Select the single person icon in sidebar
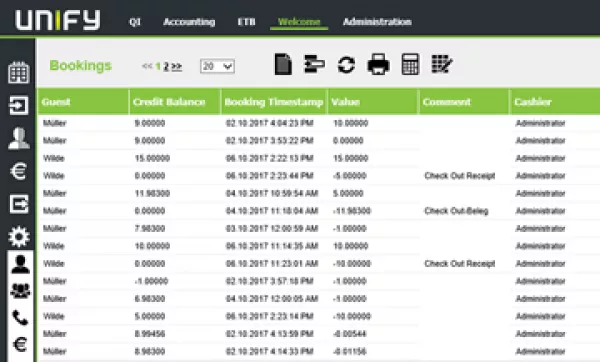This screenshot has height=362, width=600. [20, 264]
